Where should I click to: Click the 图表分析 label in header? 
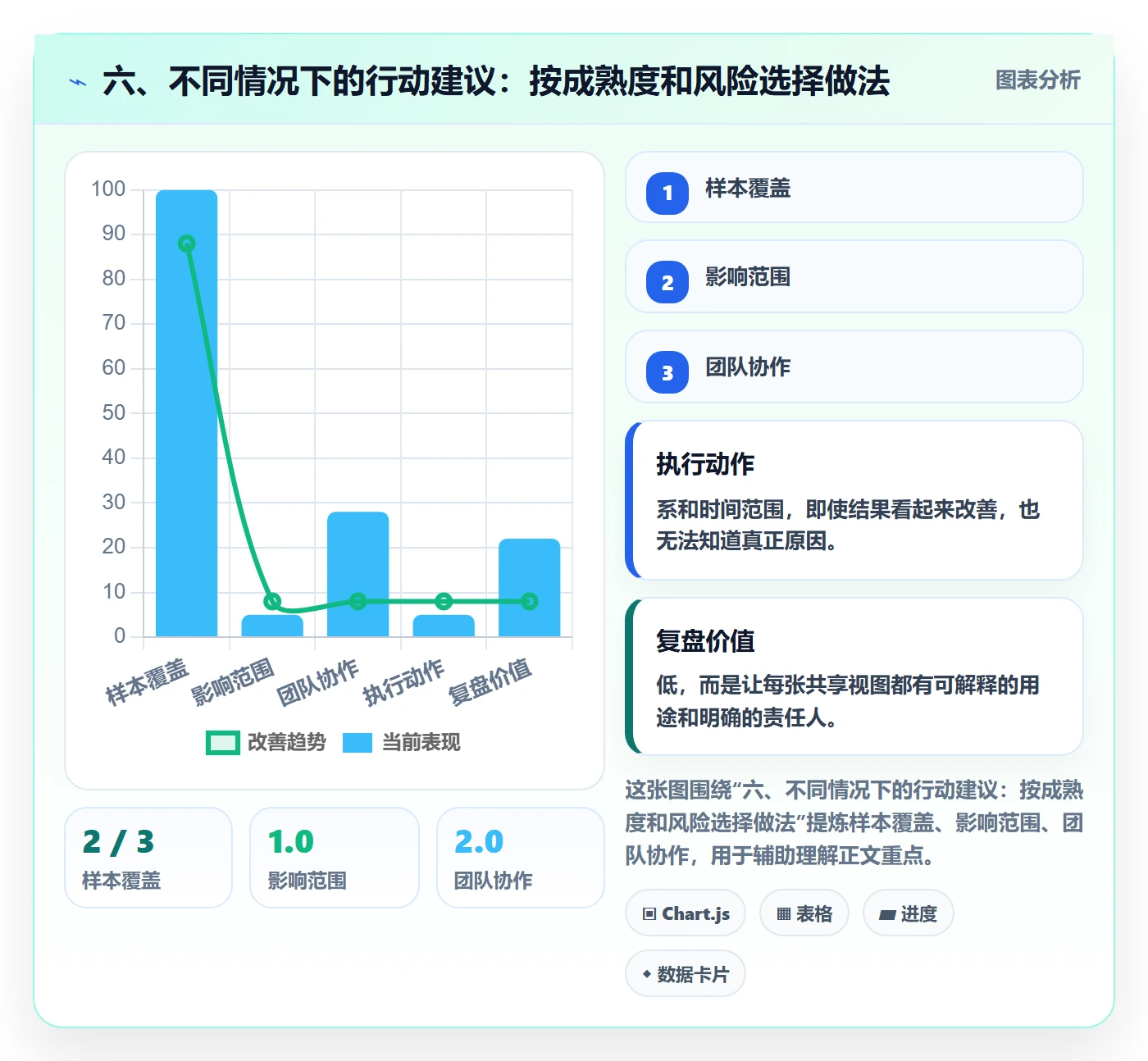[1037, 80]
